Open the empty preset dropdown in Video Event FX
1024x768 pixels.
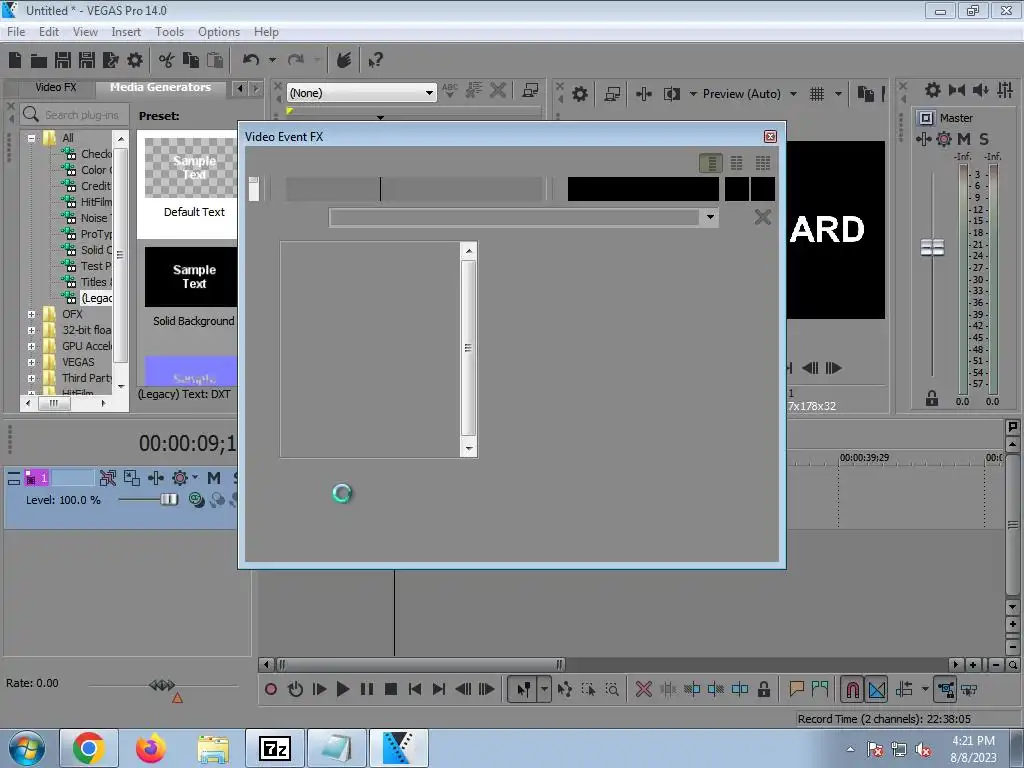pos(710,217)
